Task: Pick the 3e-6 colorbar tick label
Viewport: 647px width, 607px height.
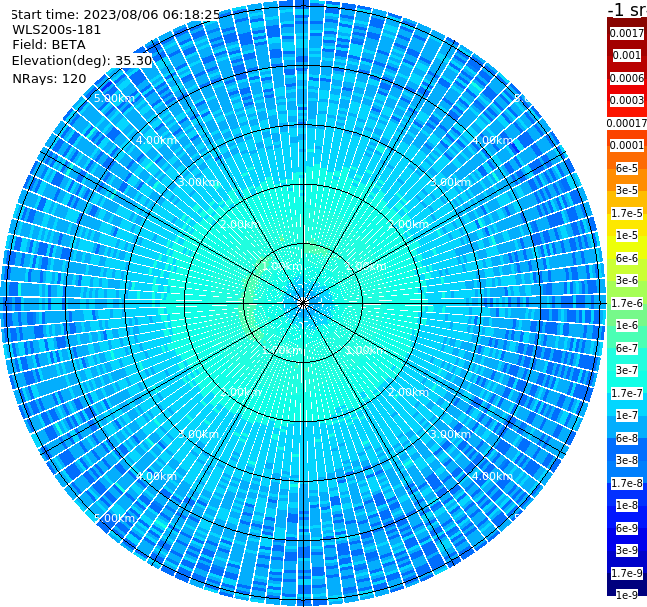Action: (627, 280)
